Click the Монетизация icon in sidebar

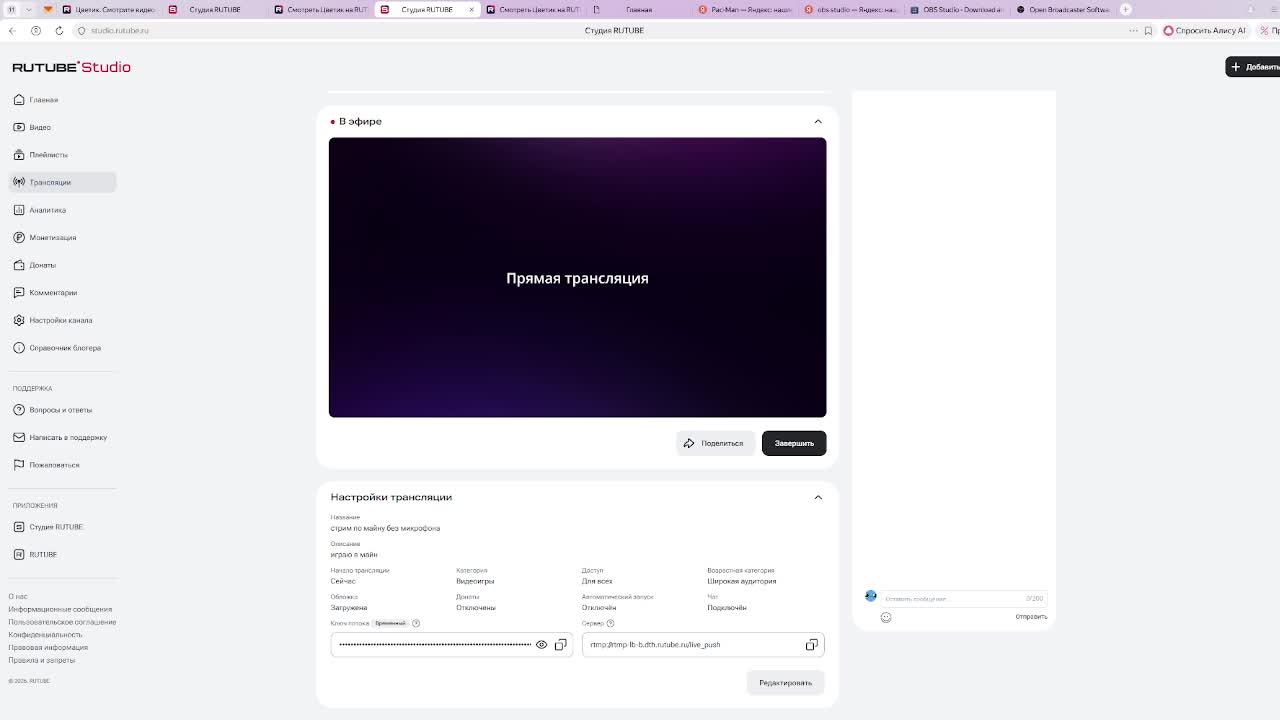point(19,237)
